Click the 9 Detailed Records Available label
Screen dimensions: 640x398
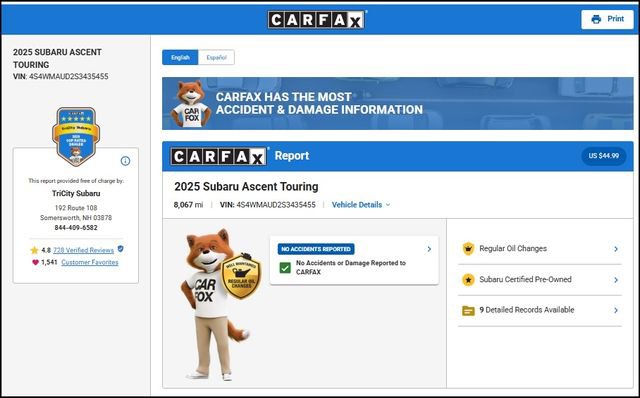pyautogui.click(x=527, y=310)
